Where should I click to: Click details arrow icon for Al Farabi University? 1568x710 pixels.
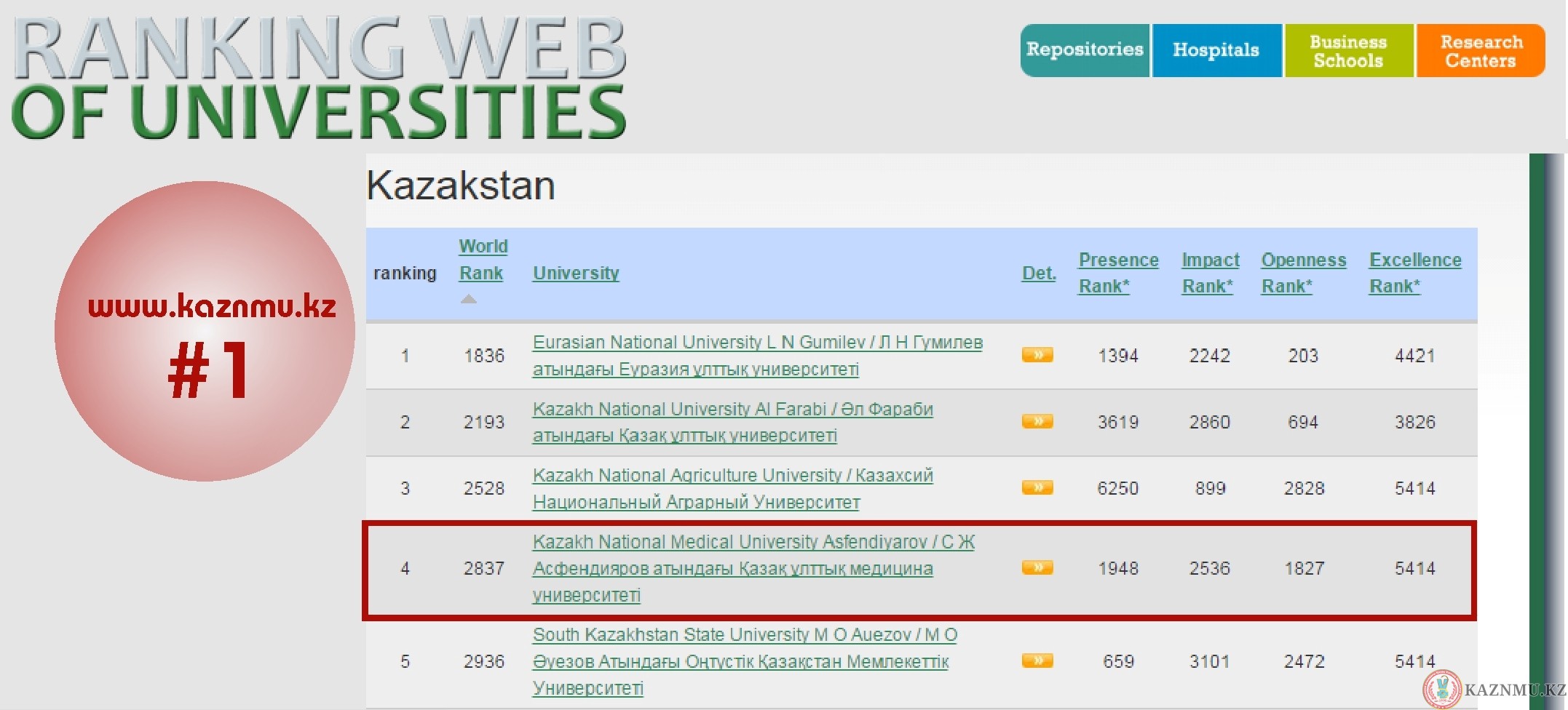click(1037, 421)
